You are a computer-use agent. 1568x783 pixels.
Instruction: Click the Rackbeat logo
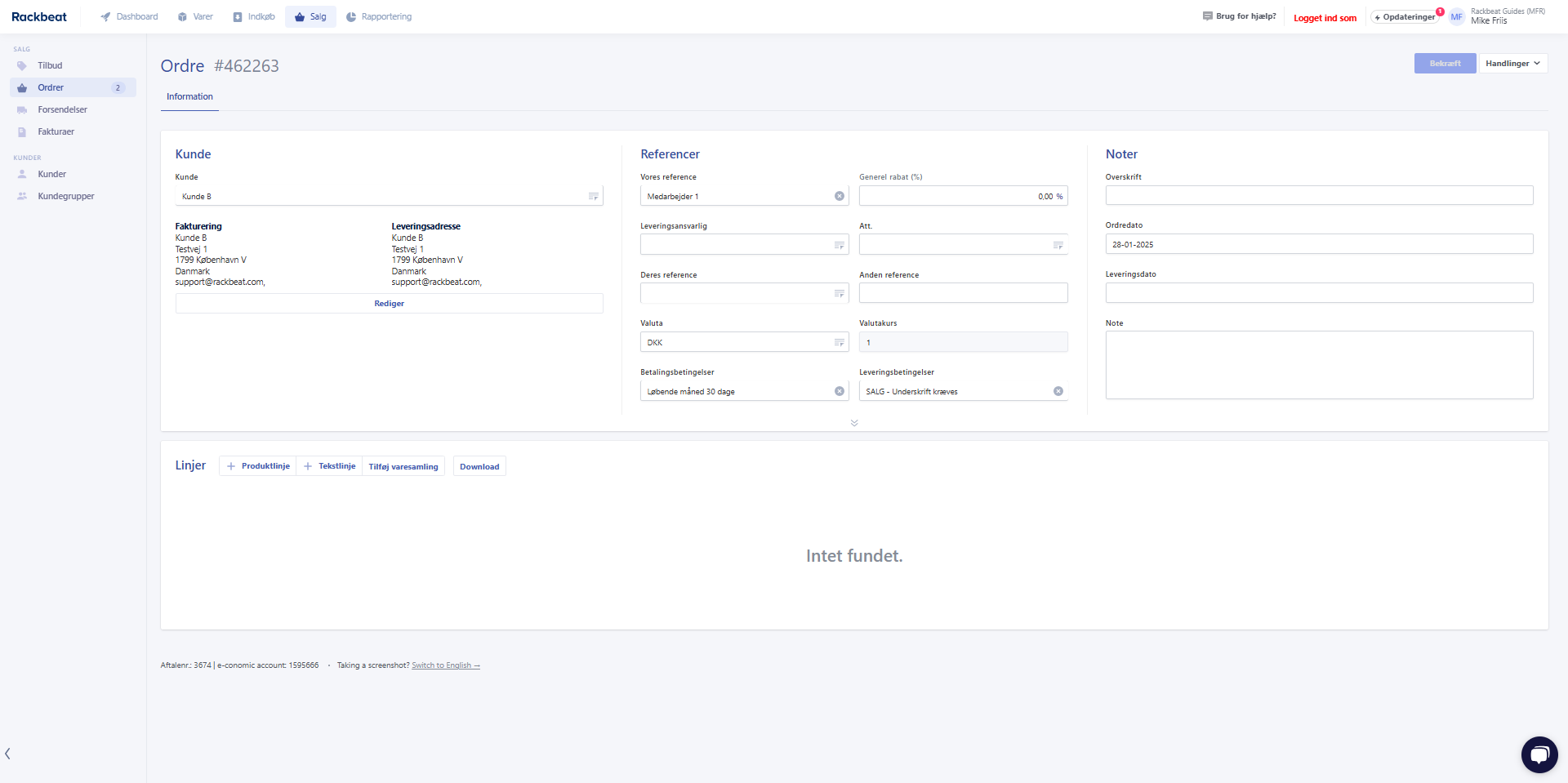(x=39, y=16)
